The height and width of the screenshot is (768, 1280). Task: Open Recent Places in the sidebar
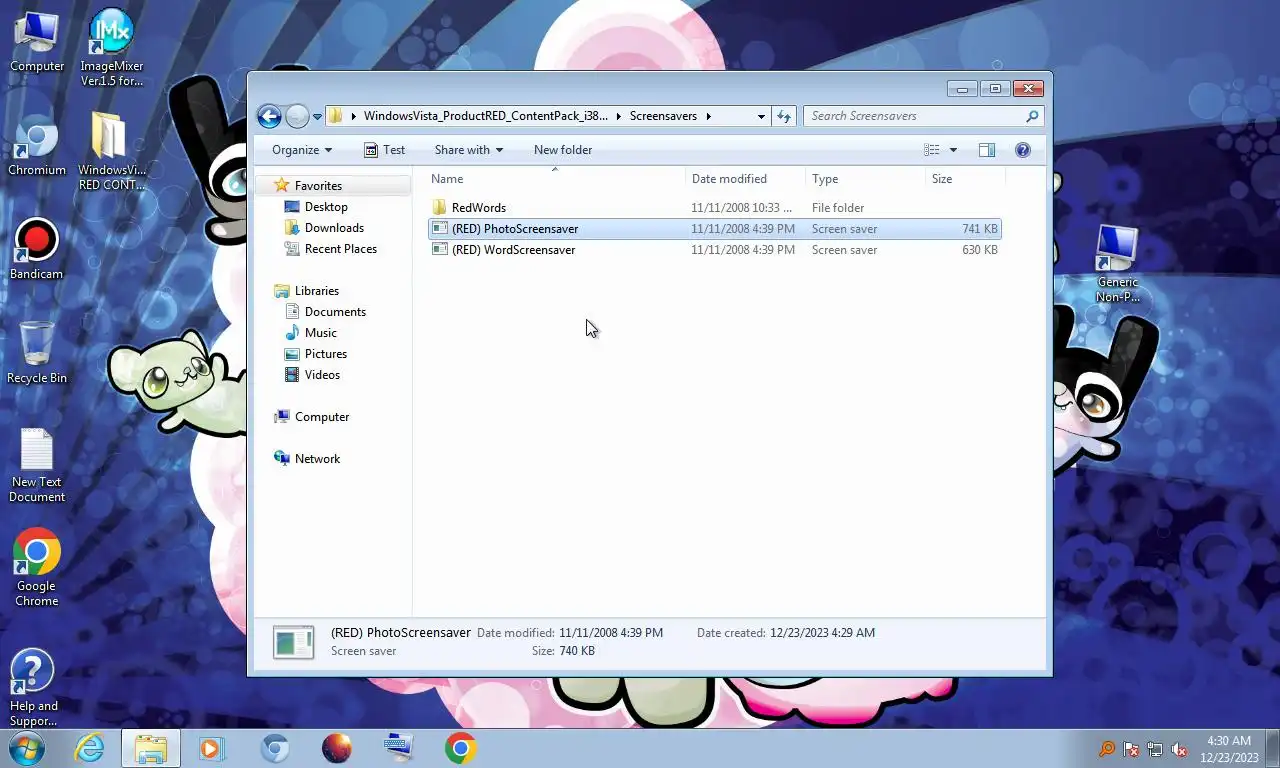point(341,249)
